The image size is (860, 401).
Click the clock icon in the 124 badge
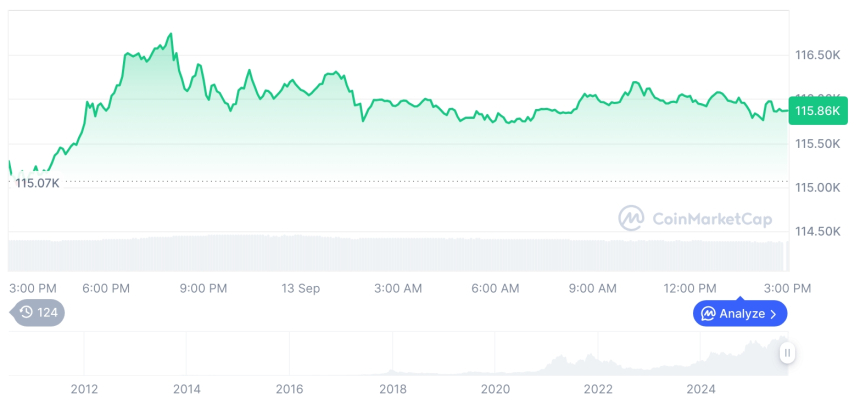pyautogui.click(x=26, y=313)
